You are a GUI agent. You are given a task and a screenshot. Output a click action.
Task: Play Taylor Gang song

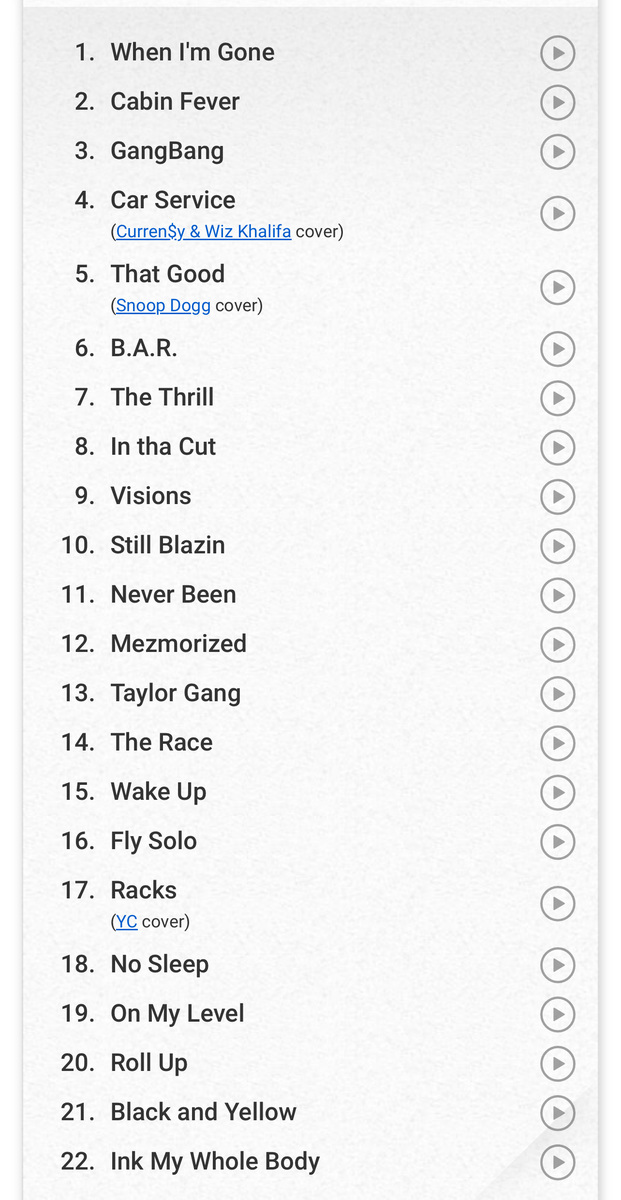pos(558,693)
